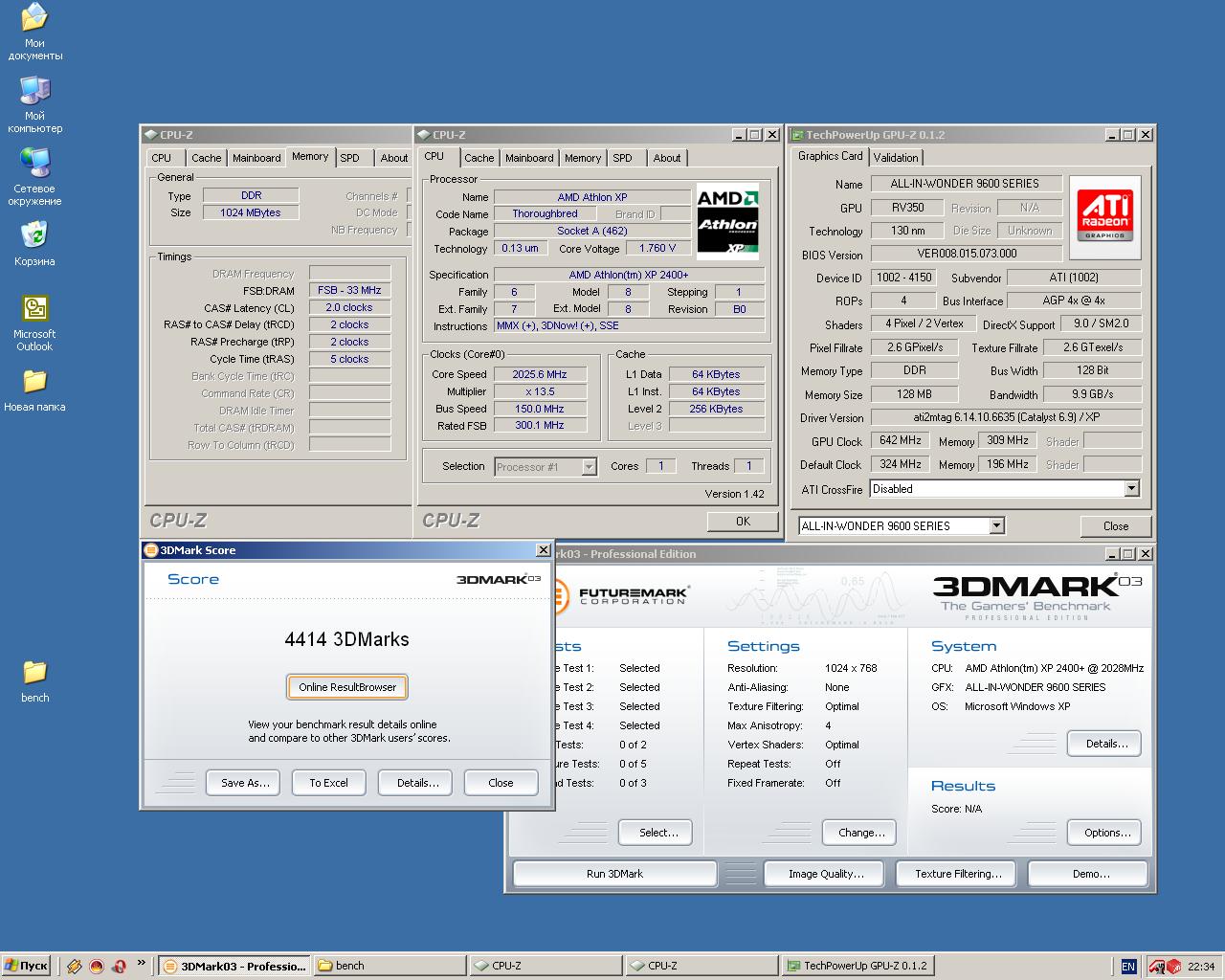This screenshot has width=1225, height=980.
Task: Open the bench folder on the desktop
Action: (x=34, y=679)
